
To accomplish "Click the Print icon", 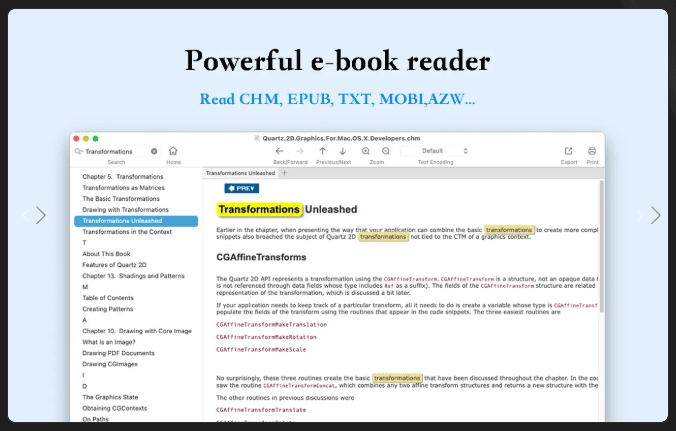I will tap(592, 151).
